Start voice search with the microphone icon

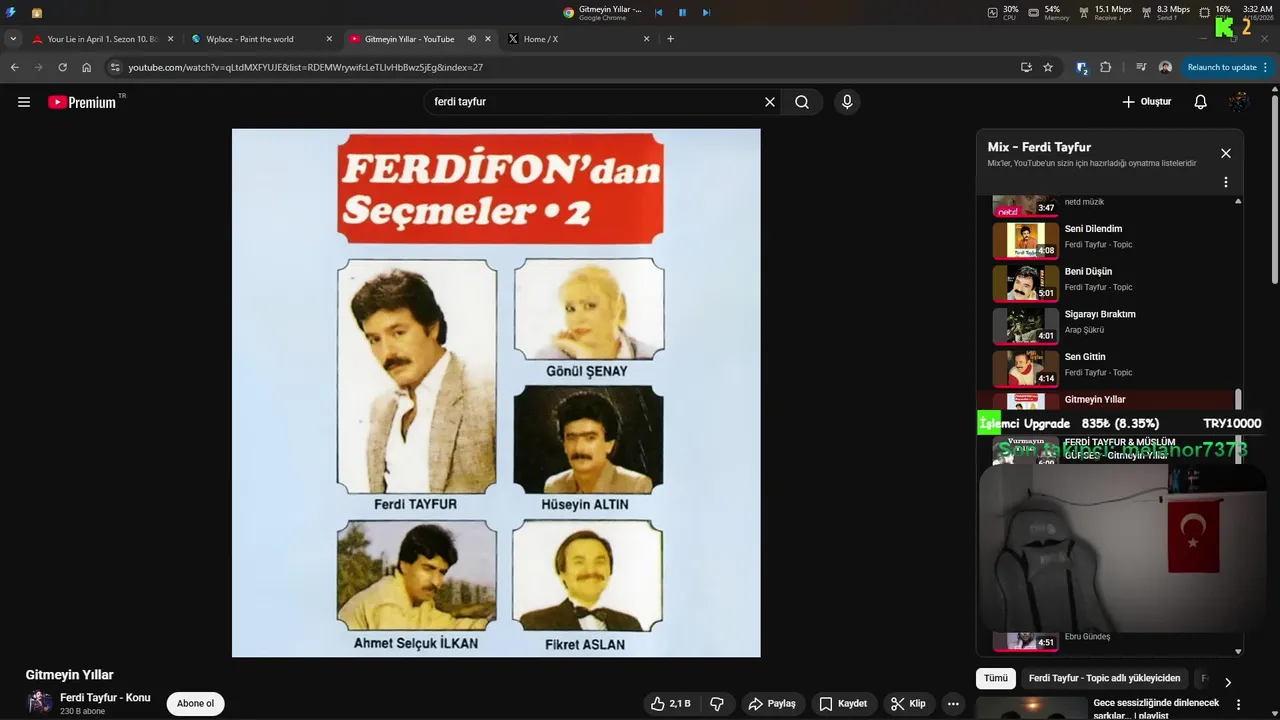[847, 102]
